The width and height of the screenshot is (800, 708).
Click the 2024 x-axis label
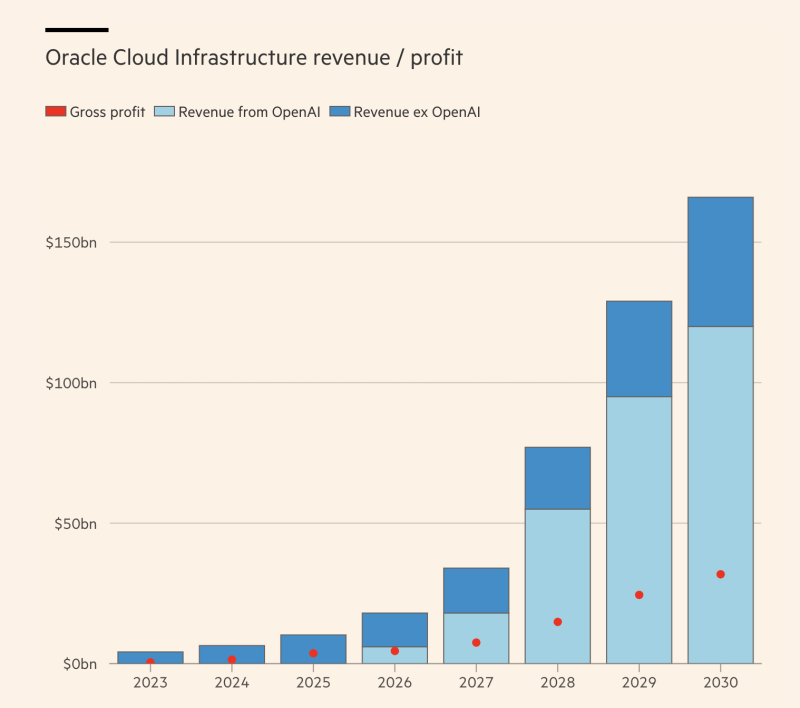[232, 682]
